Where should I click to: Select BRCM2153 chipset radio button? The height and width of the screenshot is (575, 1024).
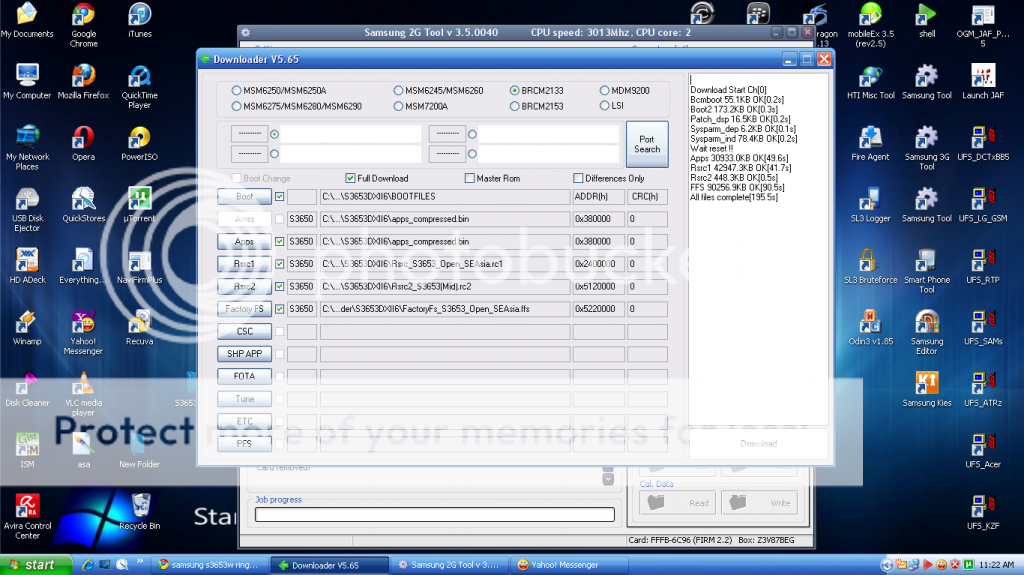pos(515,106)
